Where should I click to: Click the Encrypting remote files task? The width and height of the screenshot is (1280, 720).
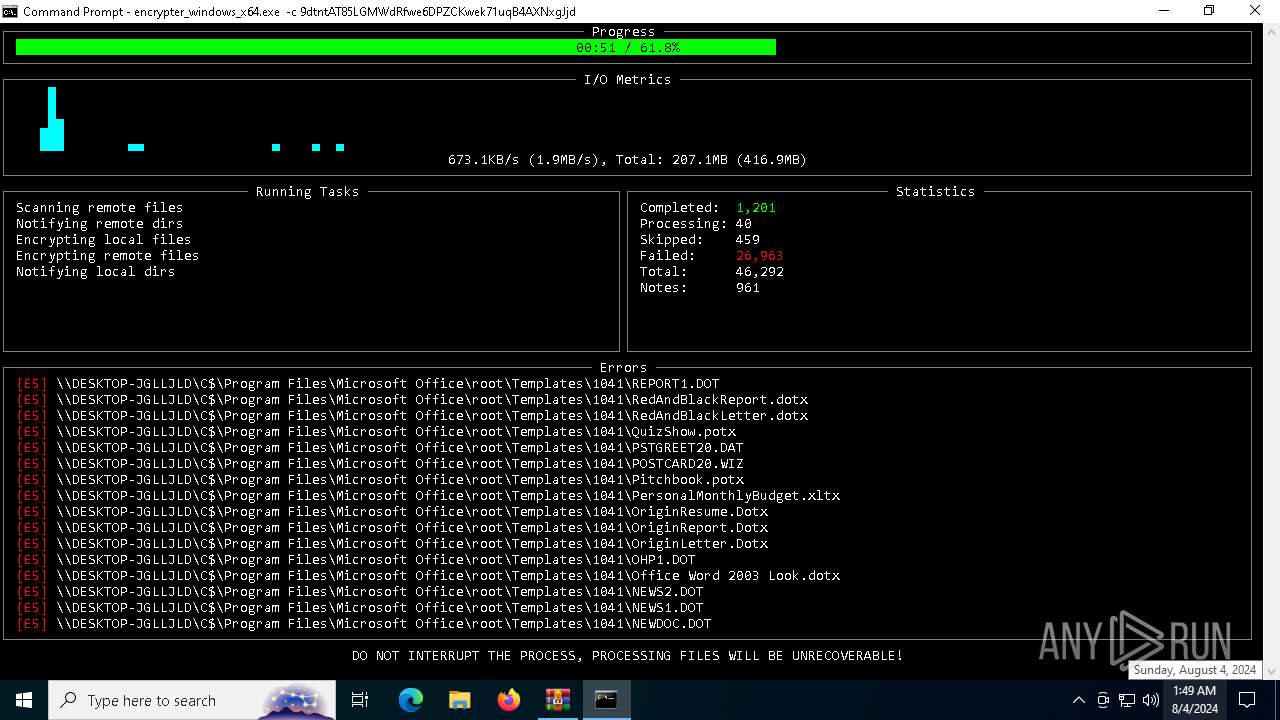[108, 256]
